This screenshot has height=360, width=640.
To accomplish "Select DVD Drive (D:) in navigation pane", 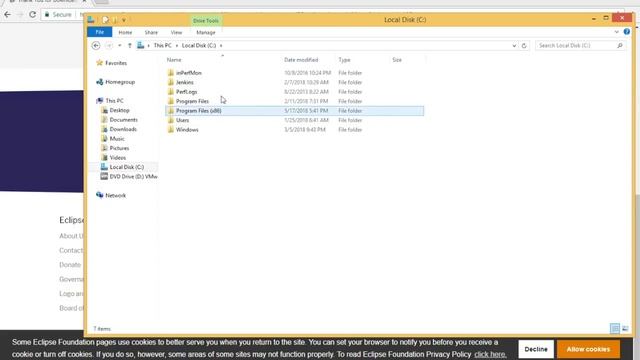I will (133, 177).
